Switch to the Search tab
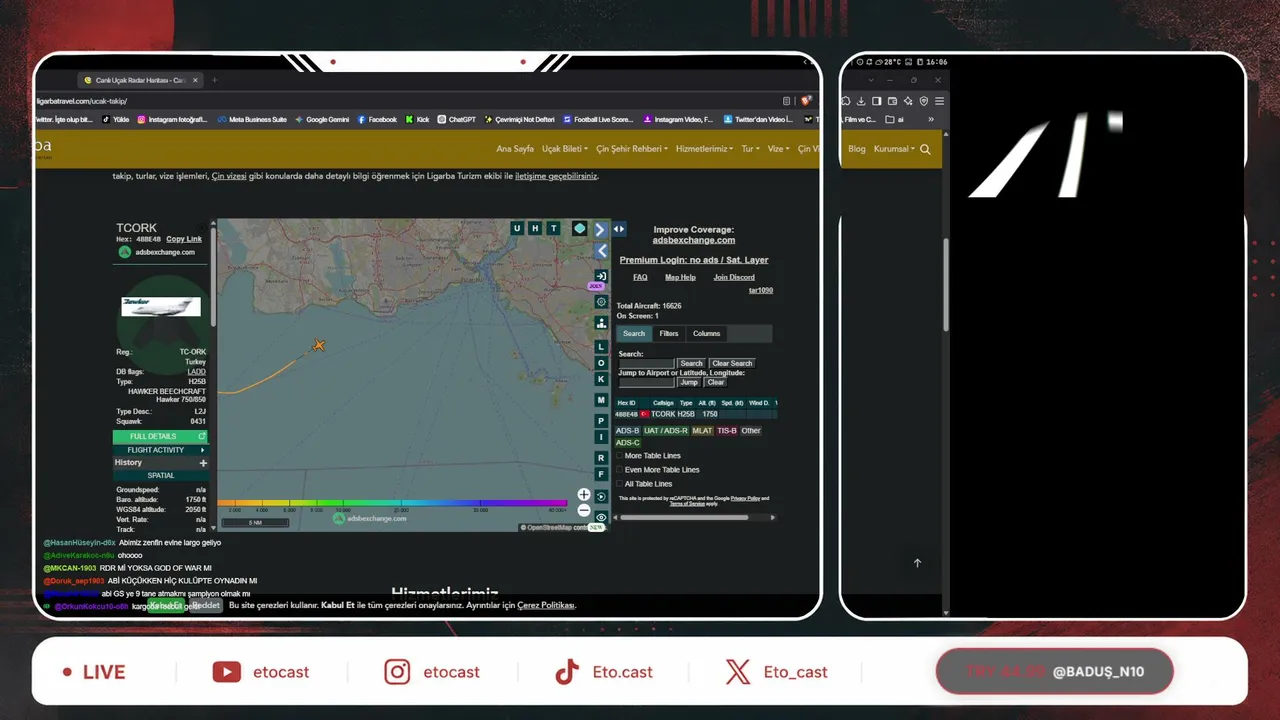Viewport: 1280px width, 720px height. coord(634,334)
